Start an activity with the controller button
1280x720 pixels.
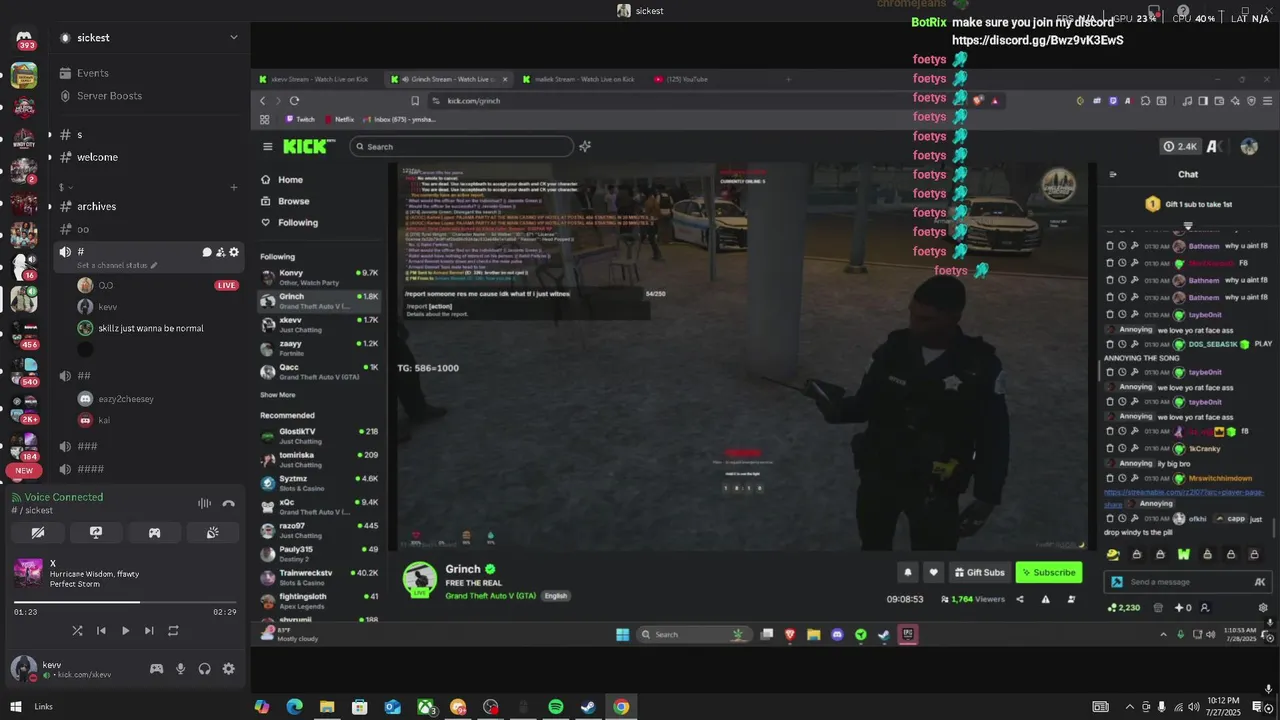coord(154,533)
